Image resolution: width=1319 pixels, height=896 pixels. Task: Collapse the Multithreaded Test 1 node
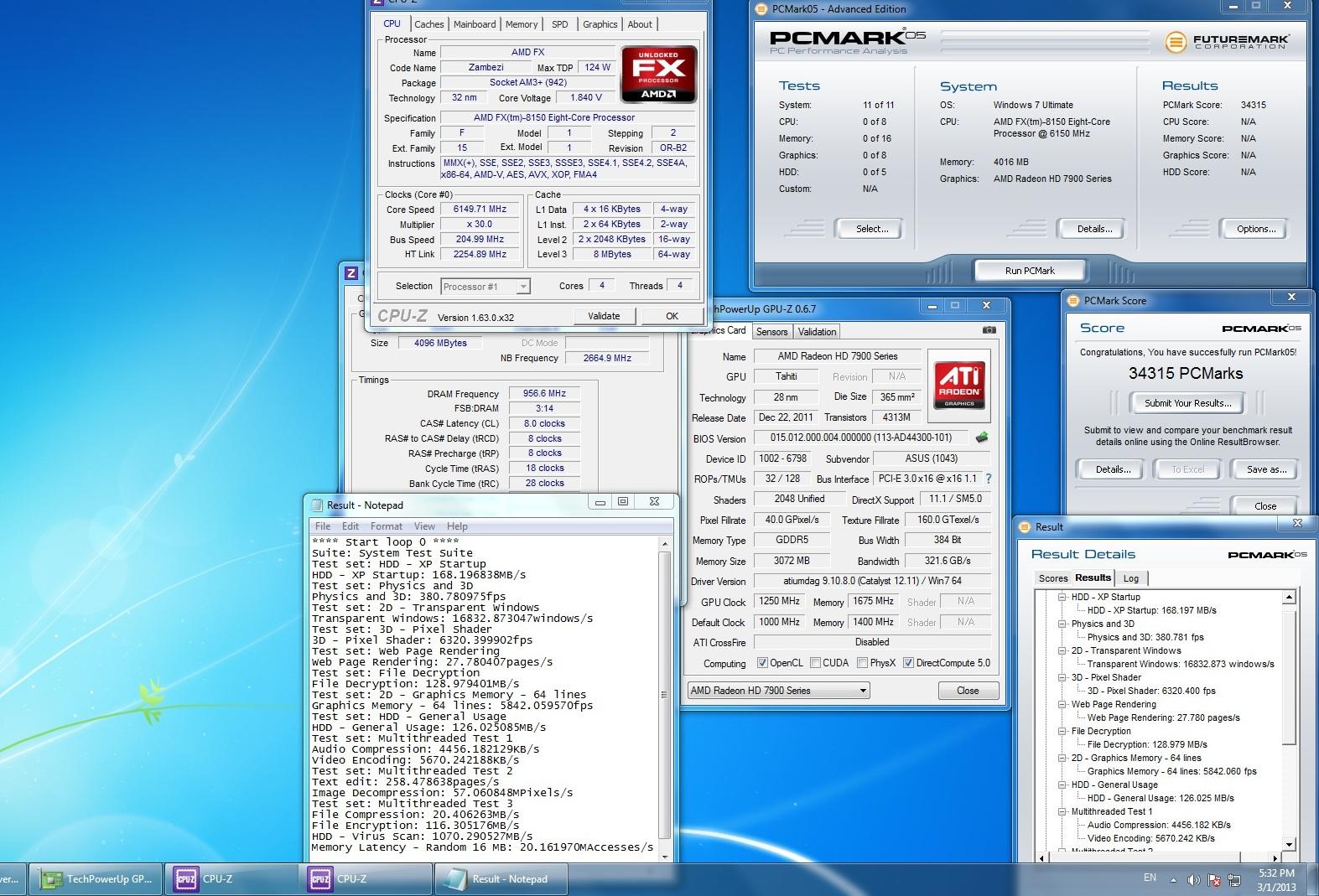click(x=1062, y=812)
